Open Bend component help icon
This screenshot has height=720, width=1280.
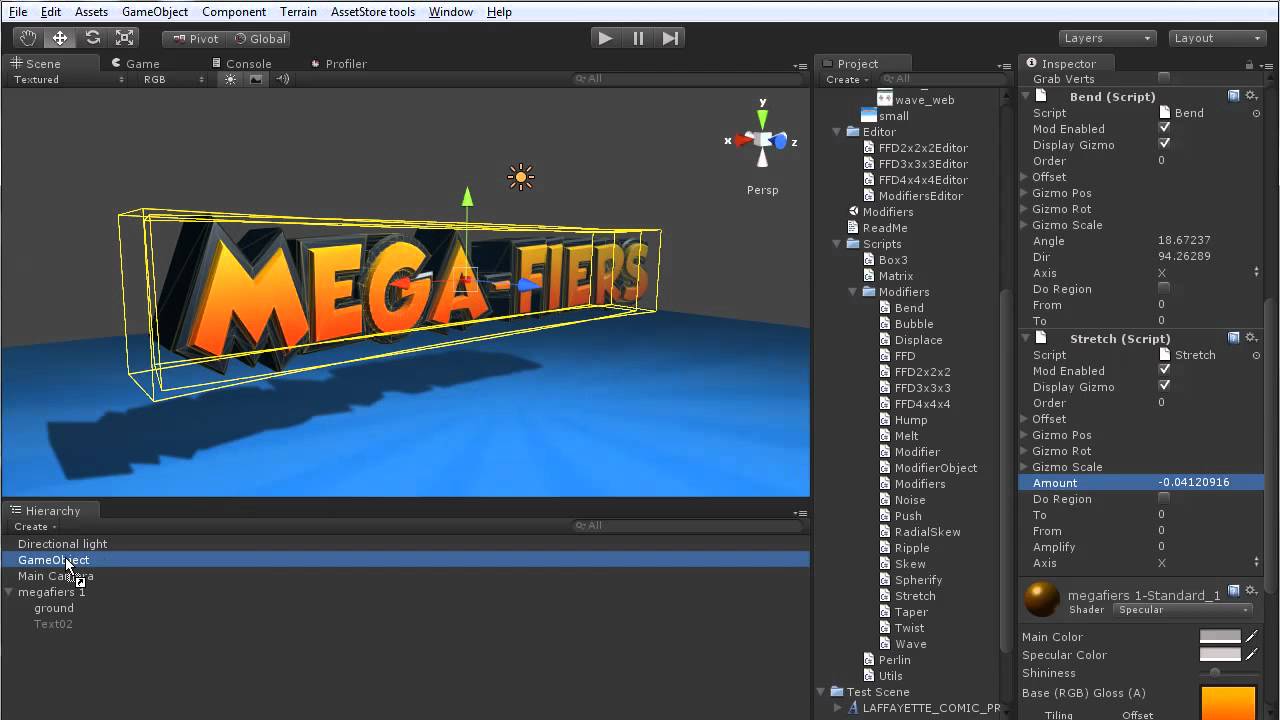(x=1234, y=96)
